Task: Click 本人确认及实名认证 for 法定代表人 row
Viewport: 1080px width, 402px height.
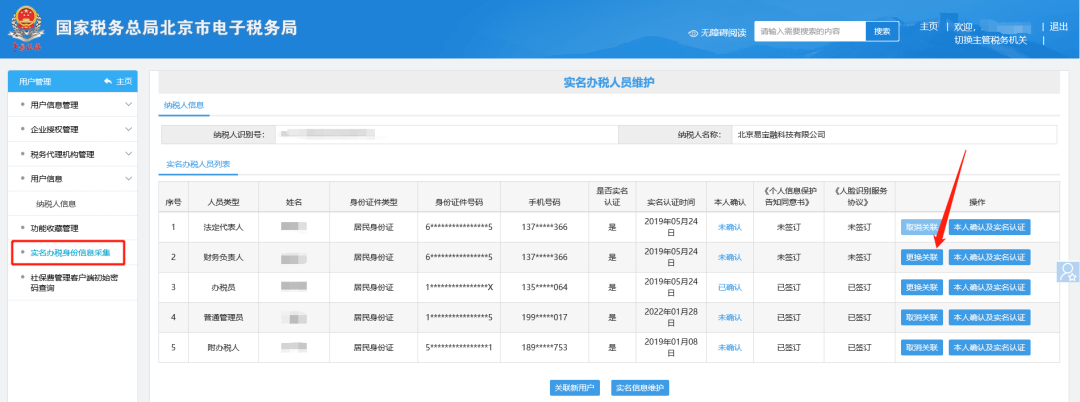Action: pyautogui.click(x=989, y=227)
